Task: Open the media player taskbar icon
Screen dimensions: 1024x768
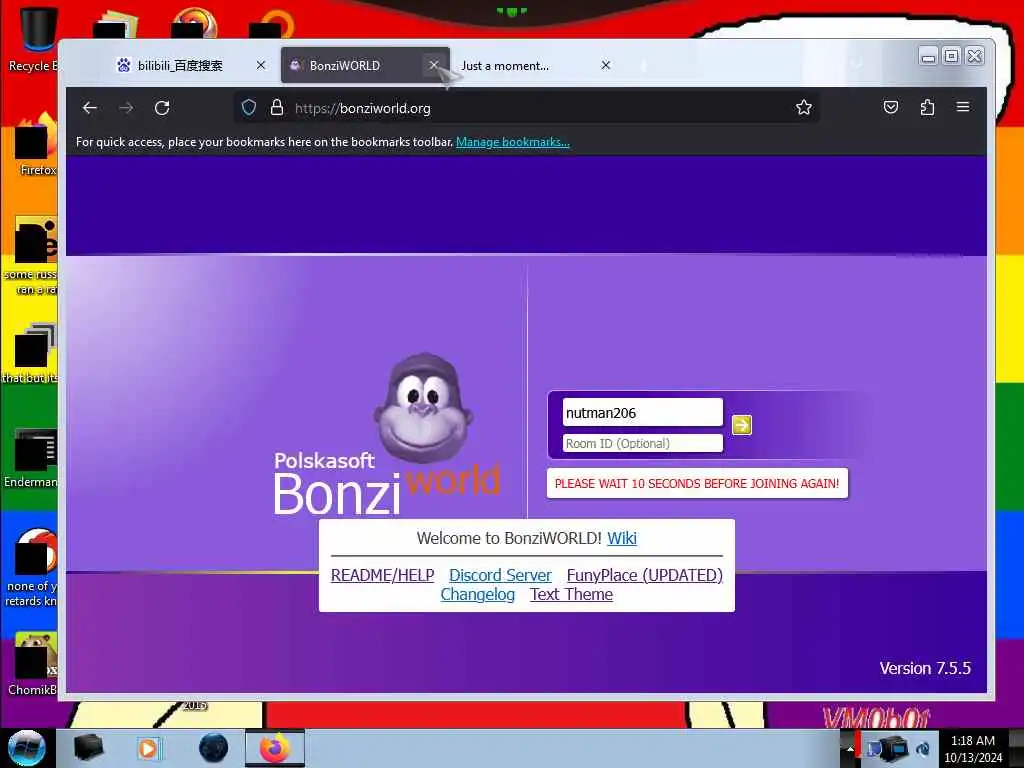Action: (148, 748)
